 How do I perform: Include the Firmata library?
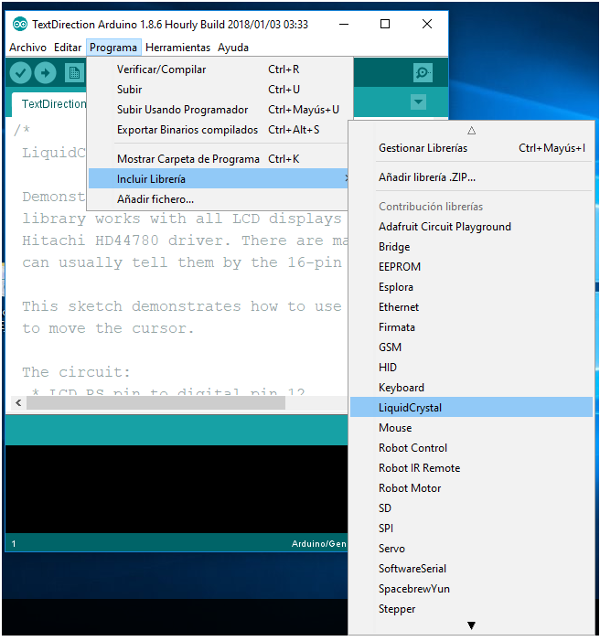click(471, 327)
